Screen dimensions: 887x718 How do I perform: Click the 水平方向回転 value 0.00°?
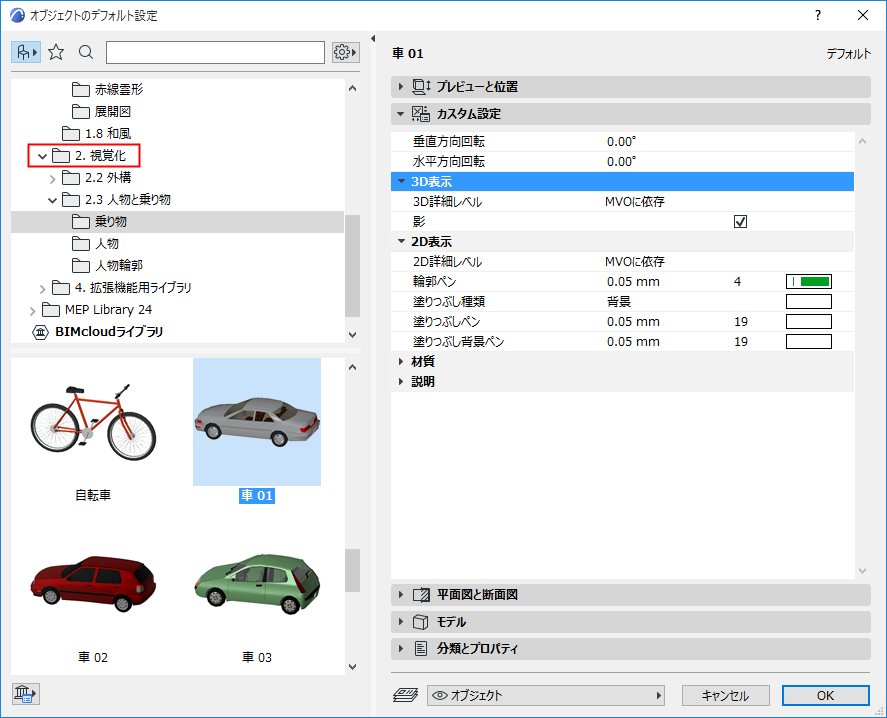tap(621, 161)
